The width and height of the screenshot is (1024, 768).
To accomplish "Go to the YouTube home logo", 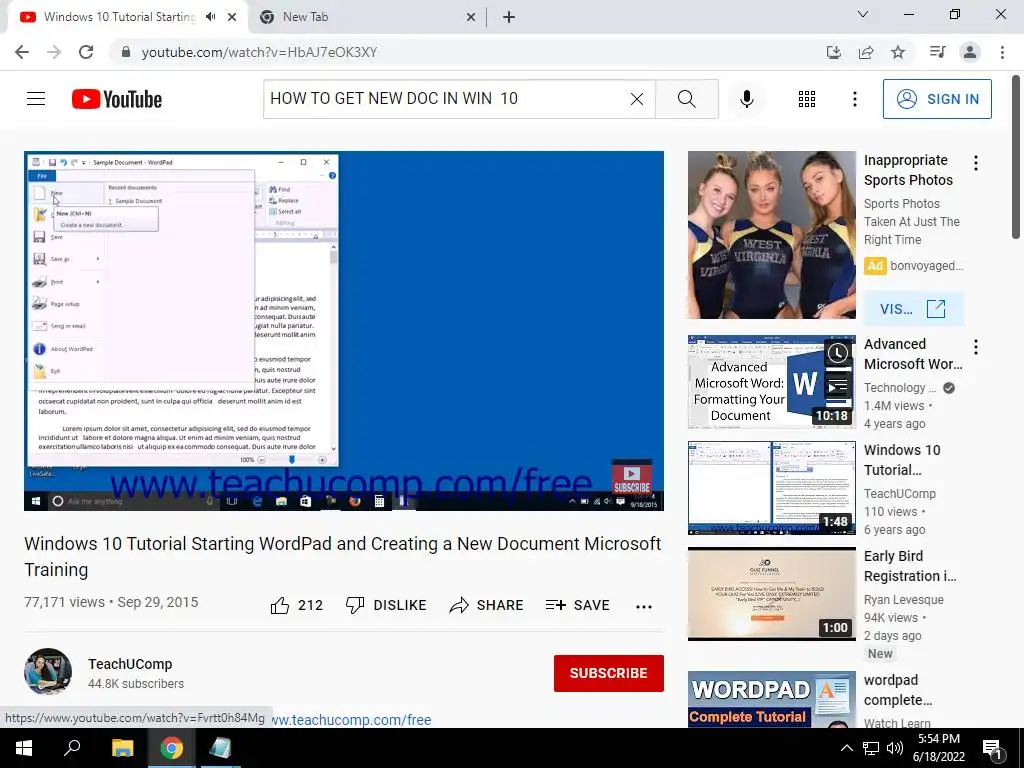I will coord(117,99).
